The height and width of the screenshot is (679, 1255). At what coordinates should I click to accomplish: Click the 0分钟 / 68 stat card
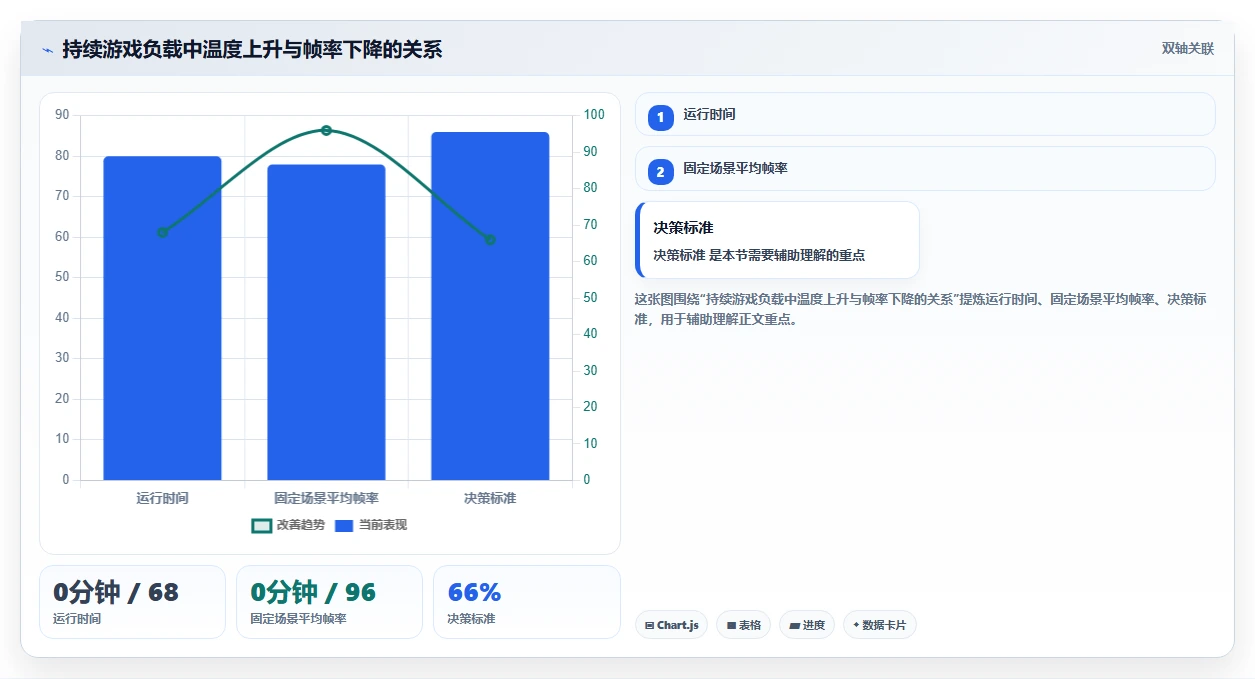pos(132,602)
